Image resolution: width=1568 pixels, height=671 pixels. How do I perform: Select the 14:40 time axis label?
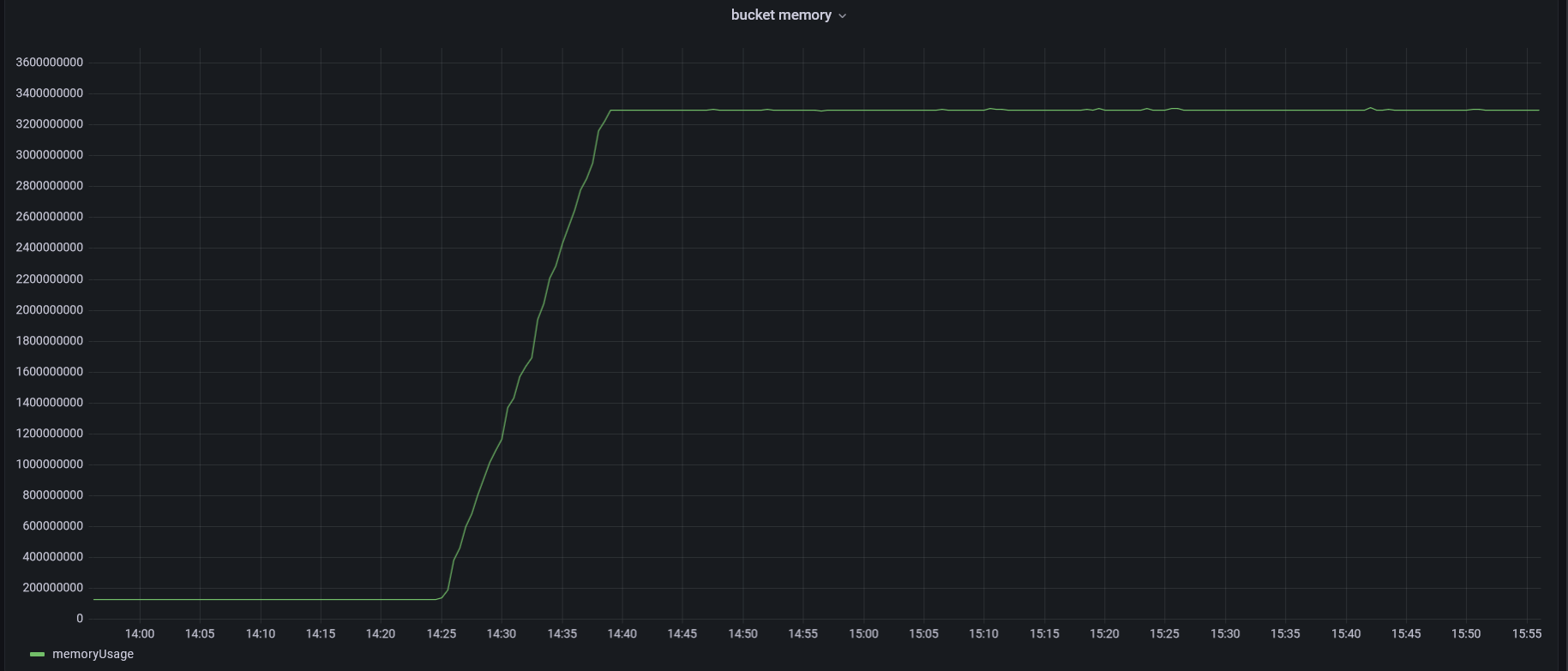pos(622,634)
